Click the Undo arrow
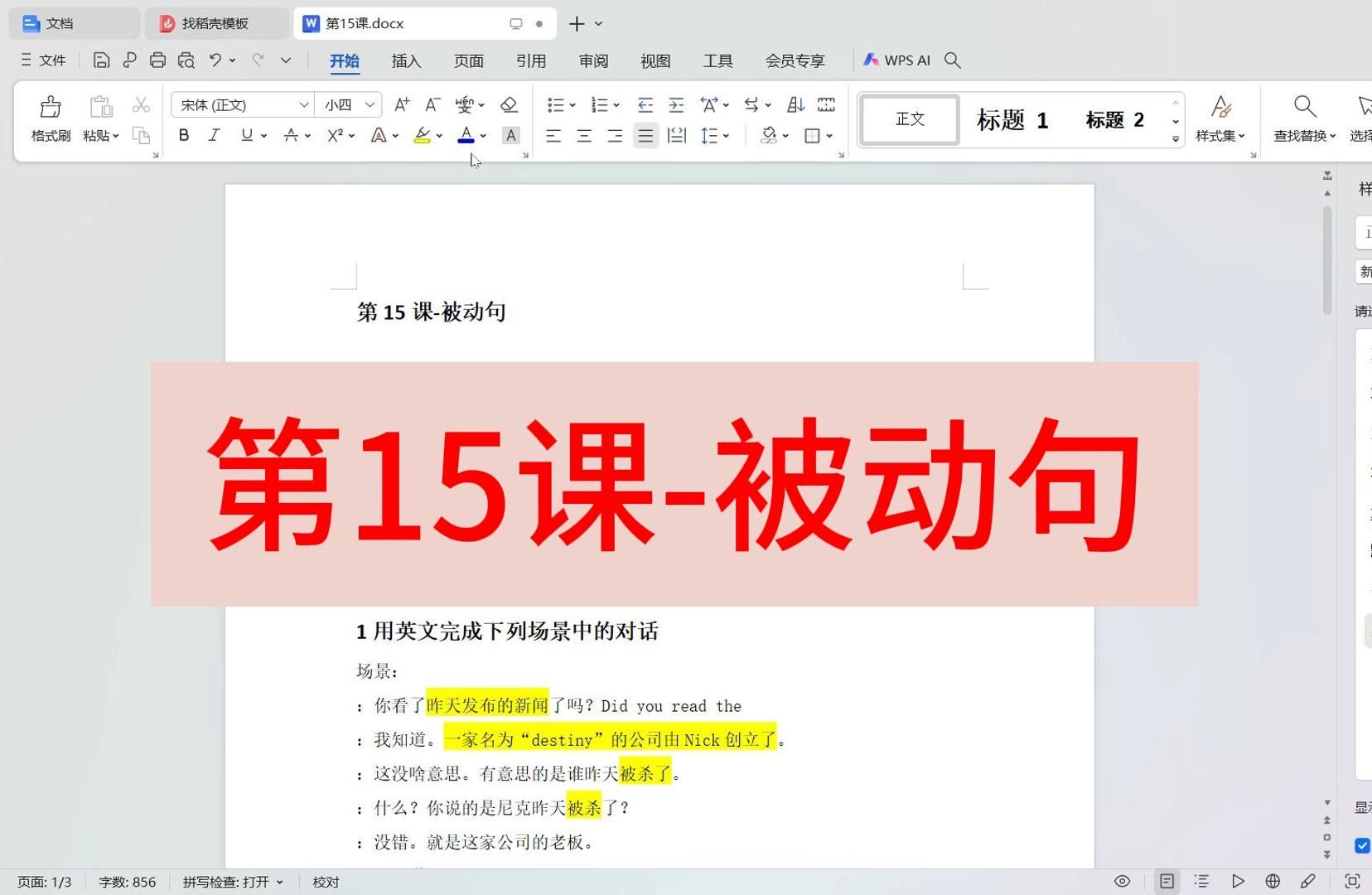Image resolution: width=1372 pixels, height=895 pixels. [x=215, y=60]
